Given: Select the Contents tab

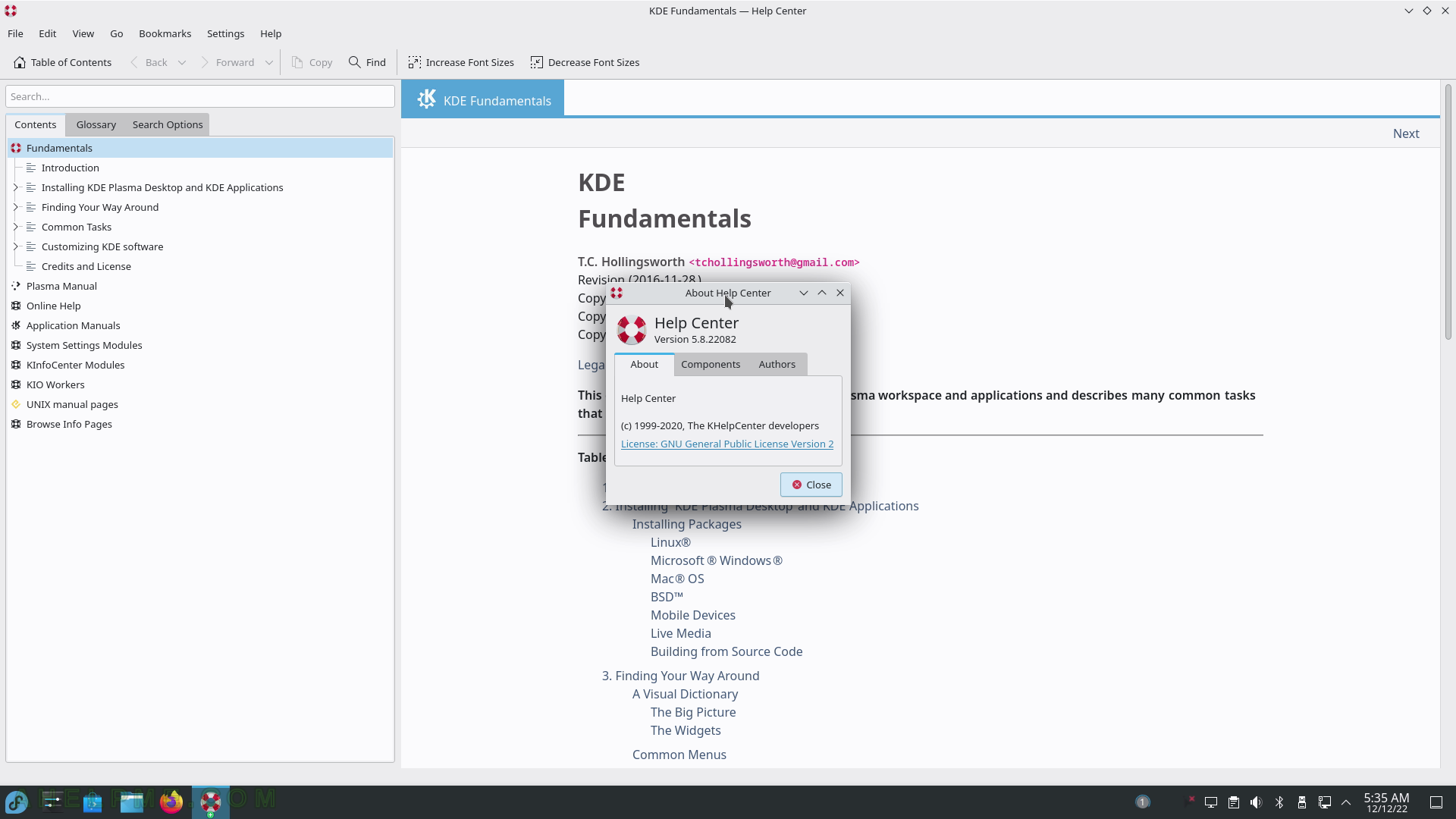Looking at the screenshot, I should pos(35,124).
